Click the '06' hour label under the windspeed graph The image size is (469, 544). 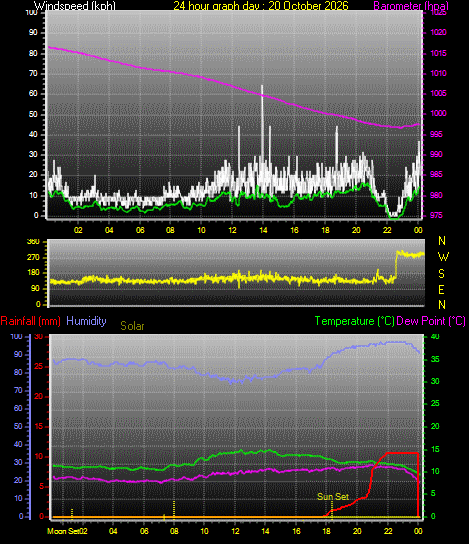coord(140,230)
